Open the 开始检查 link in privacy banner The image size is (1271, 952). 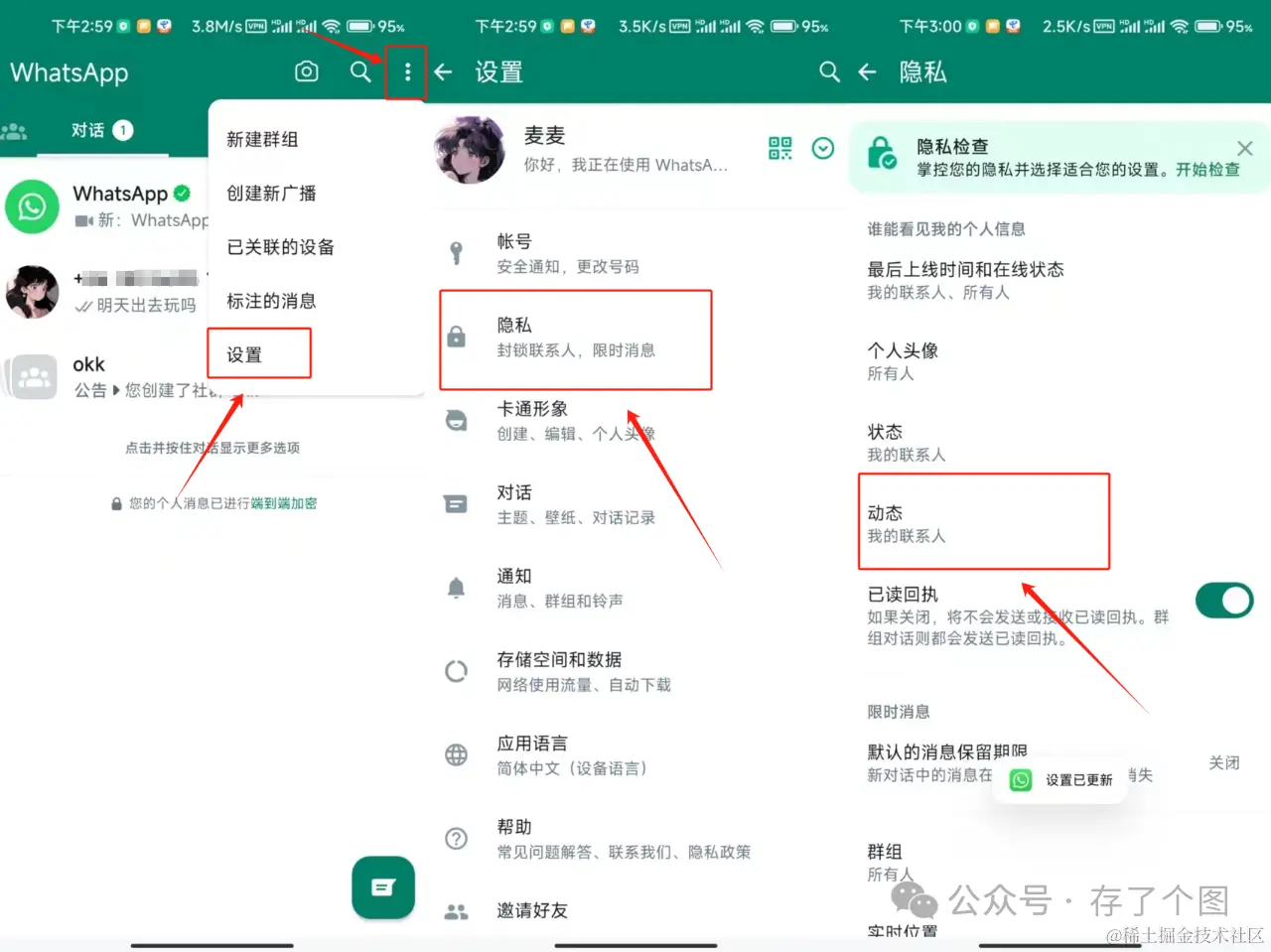pos(1208,170)
